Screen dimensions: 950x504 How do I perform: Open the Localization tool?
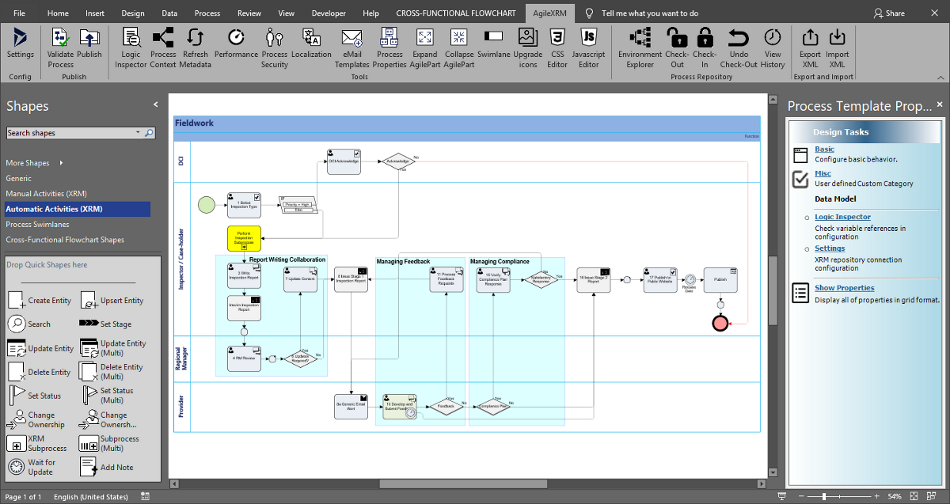pyautogui.click(x=311, y=44)
